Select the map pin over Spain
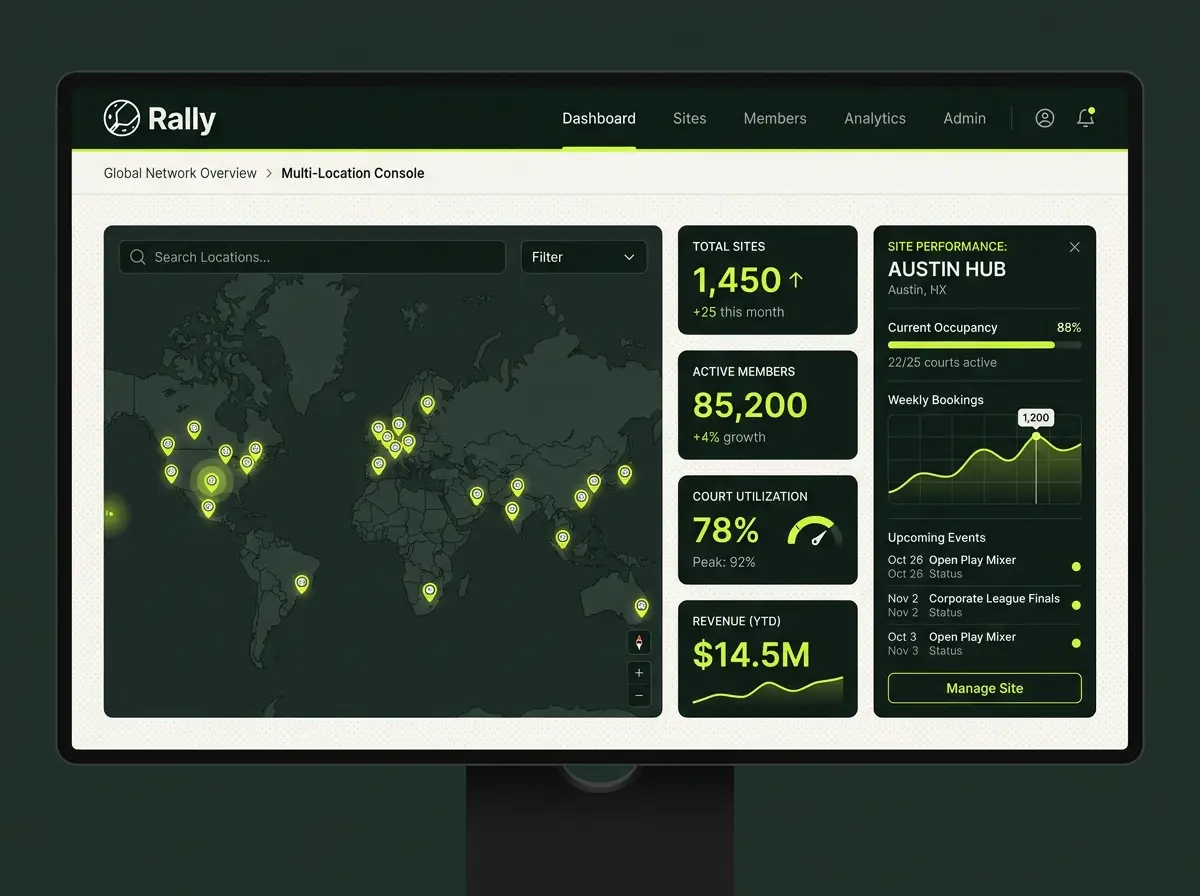Image resolution: width=1200 pixels, height=896 pixels. coord(379,466)
